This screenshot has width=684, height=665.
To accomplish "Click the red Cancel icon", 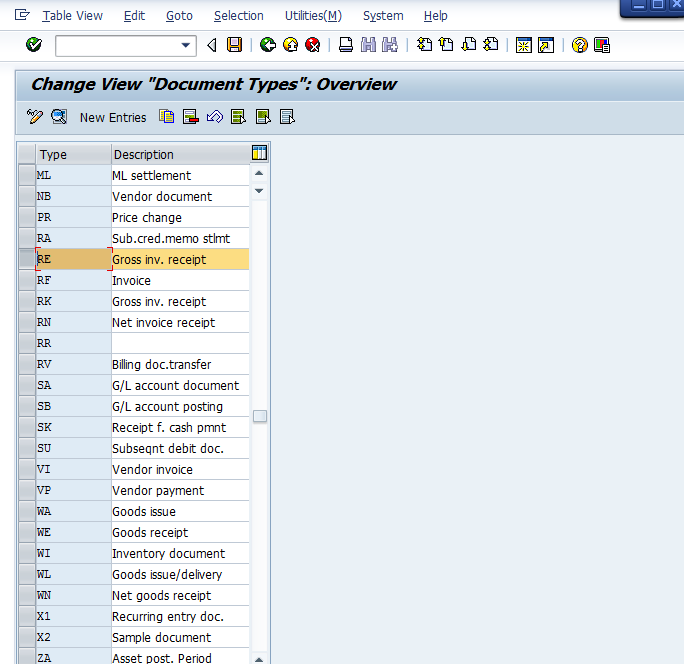I will (x=312, y=45).
